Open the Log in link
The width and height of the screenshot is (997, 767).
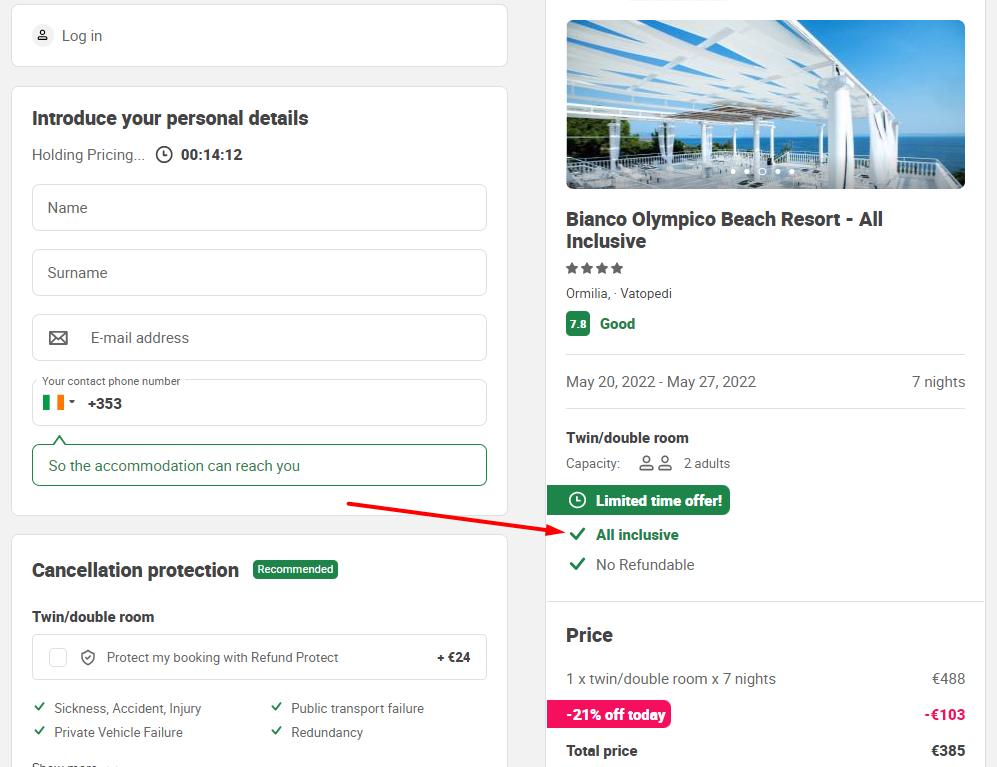[x=81, y=36]
